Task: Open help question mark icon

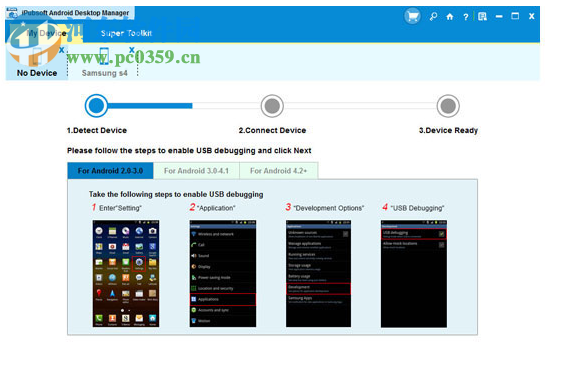Action: pos(466,17)
